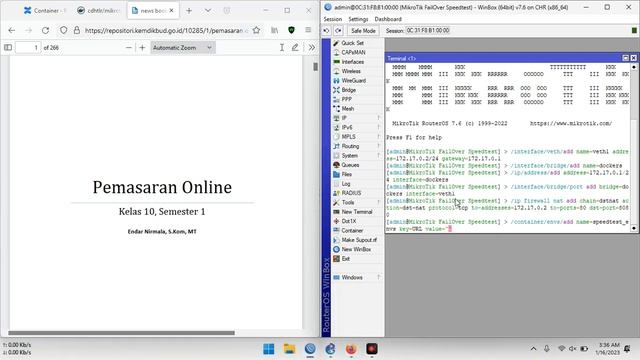Open Firefox from the taskbar

(351, 349)
